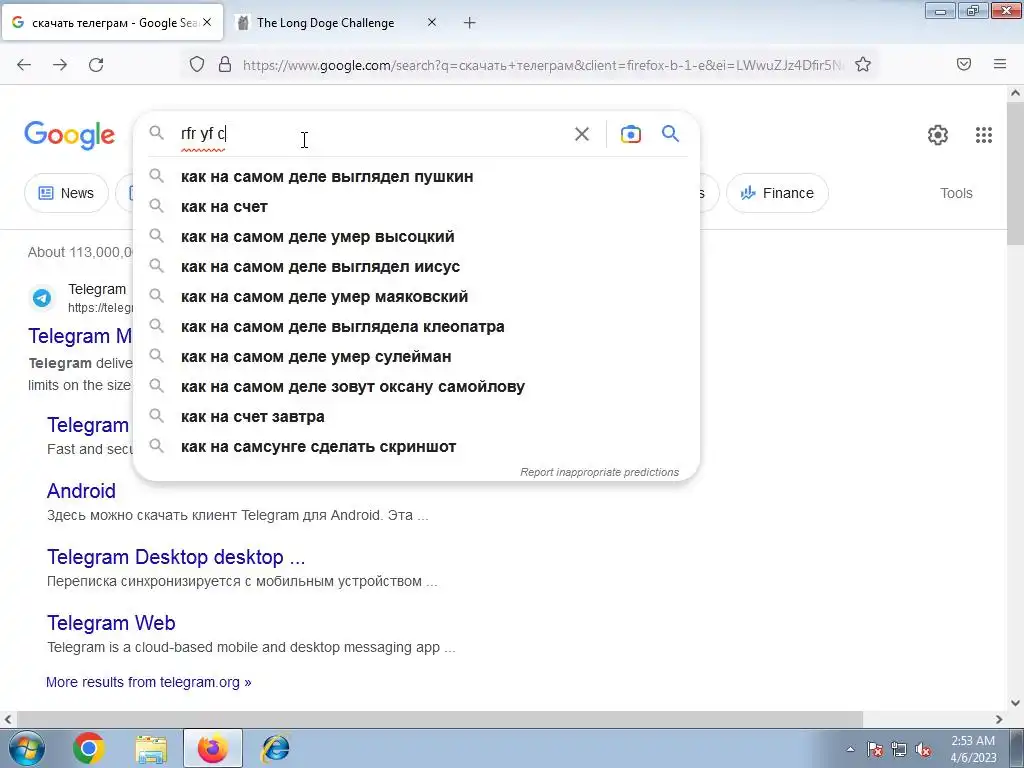Choose suggestion как на самом деле умер сулейман
The image size is (1024, 768).
point(416,357)
